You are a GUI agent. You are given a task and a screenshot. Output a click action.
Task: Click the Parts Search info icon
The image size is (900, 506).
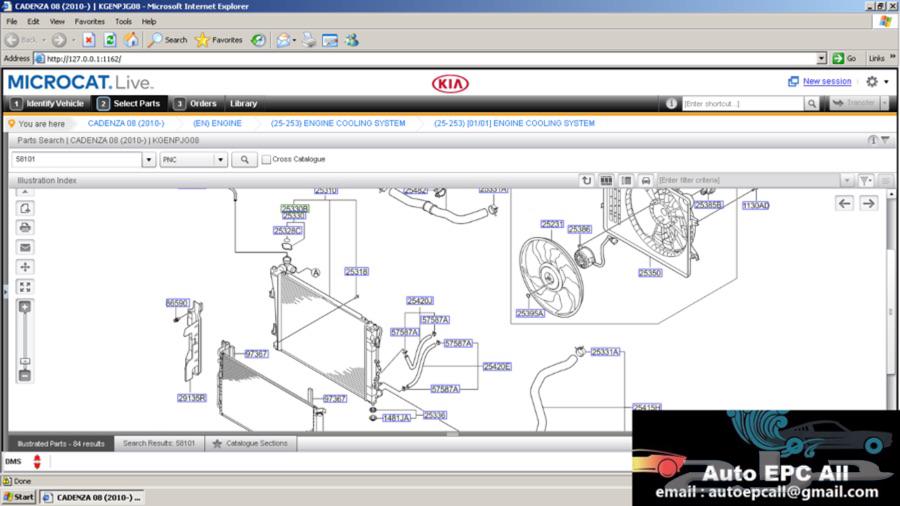872,140
